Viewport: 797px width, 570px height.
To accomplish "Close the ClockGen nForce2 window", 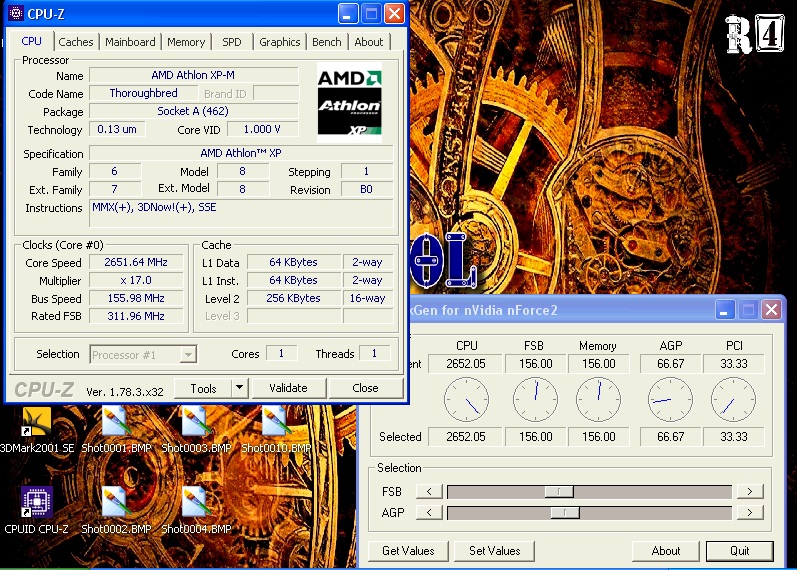I will click(772, 309).
